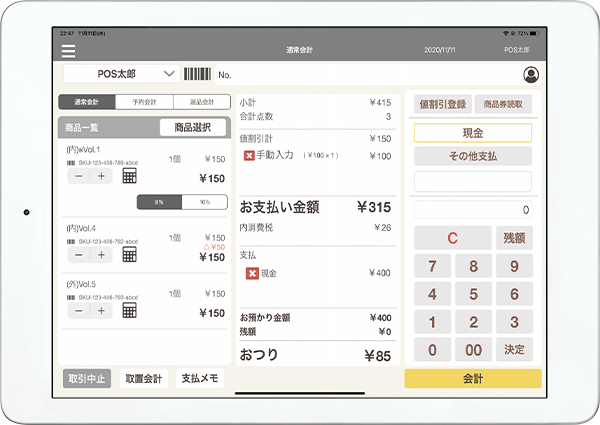Select the 8% tax rate toggle

(x=159, y=202)
